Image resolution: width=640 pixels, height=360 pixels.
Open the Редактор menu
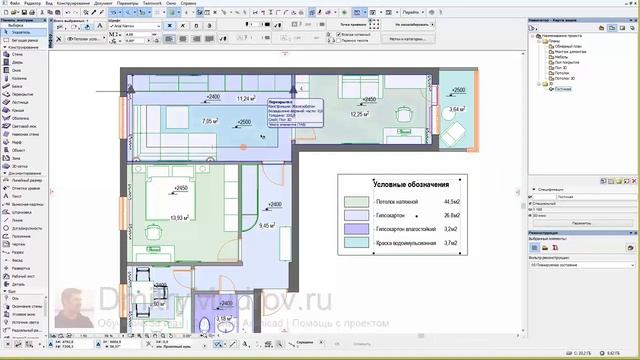tap(32, 3)
